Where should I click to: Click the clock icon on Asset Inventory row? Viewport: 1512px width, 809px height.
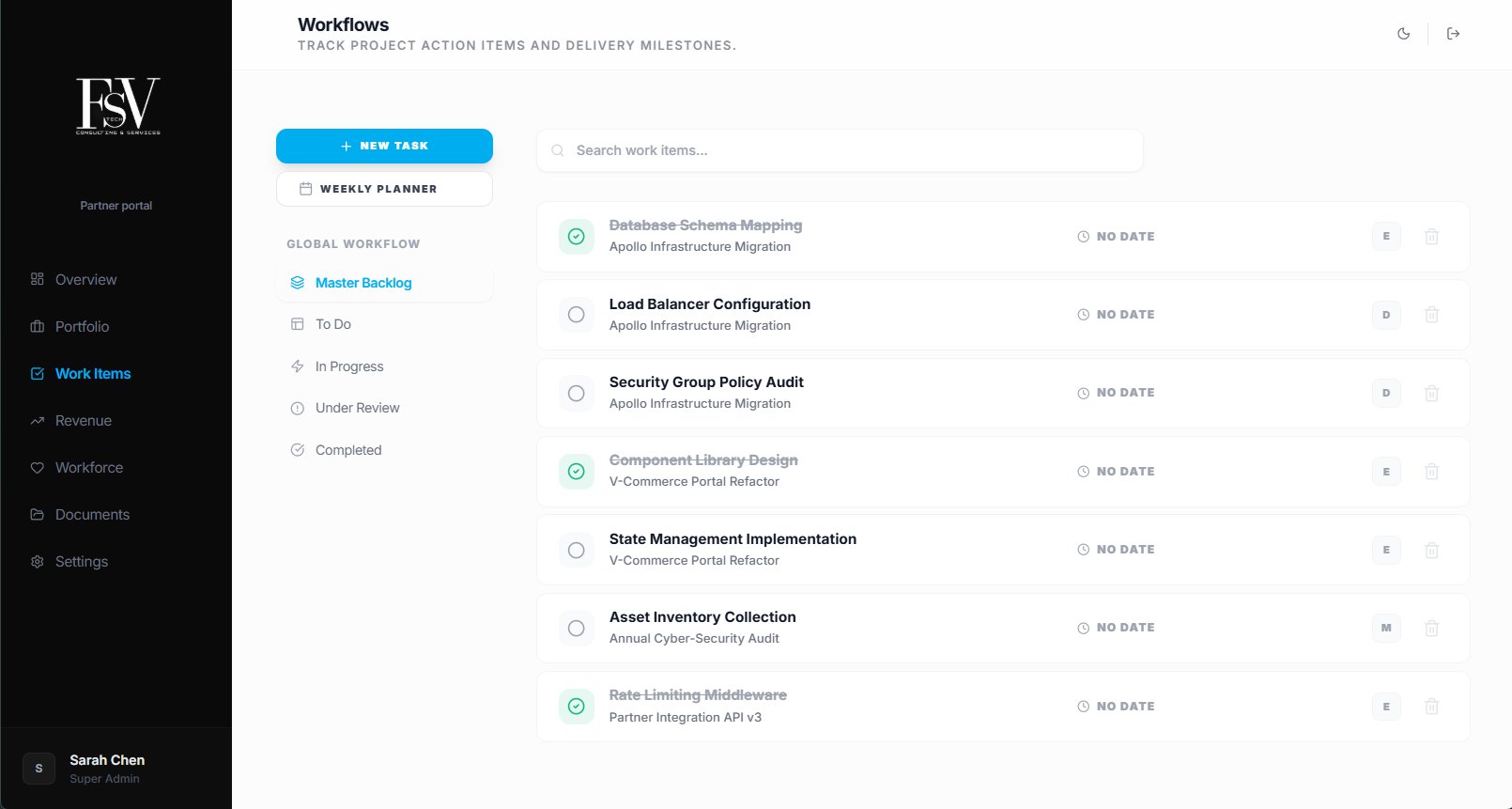(x=1083, y=628)
